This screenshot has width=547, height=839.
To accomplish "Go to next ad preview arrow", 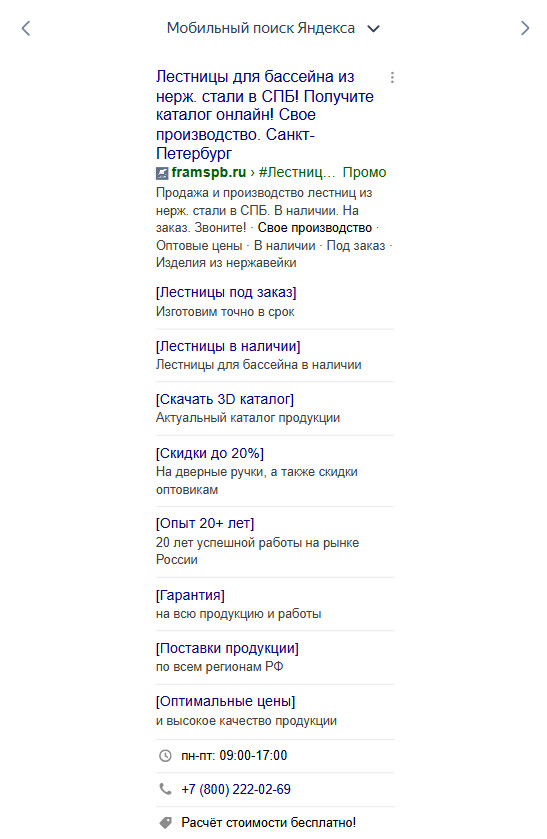I will [525, 28].
